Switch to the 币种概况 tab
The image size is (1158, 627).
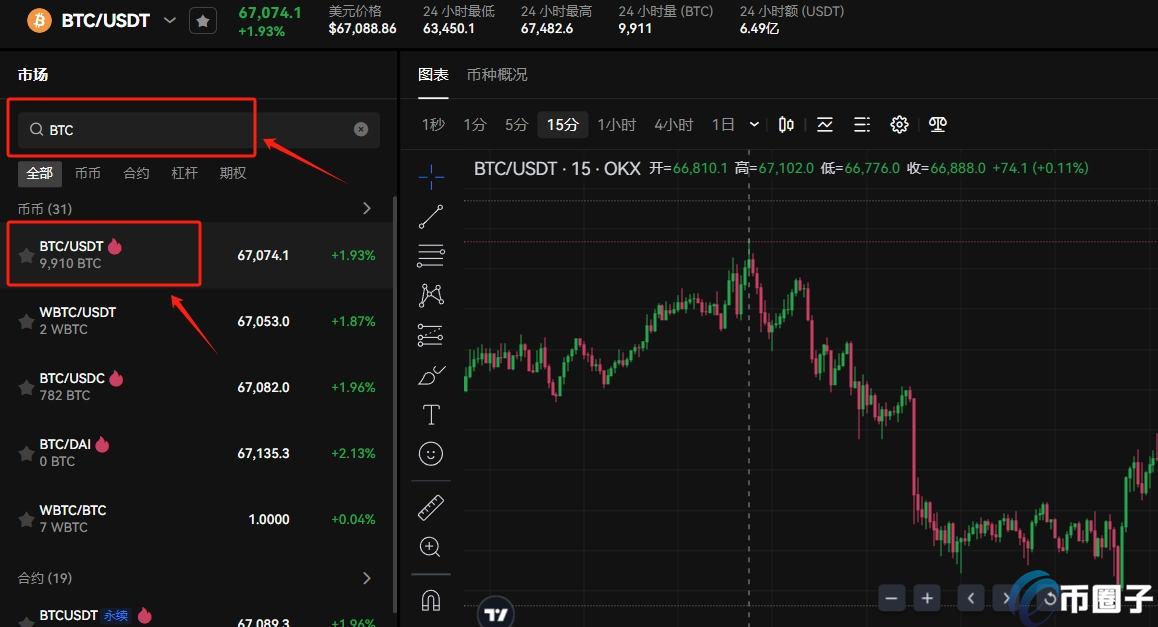coord(497,75)
